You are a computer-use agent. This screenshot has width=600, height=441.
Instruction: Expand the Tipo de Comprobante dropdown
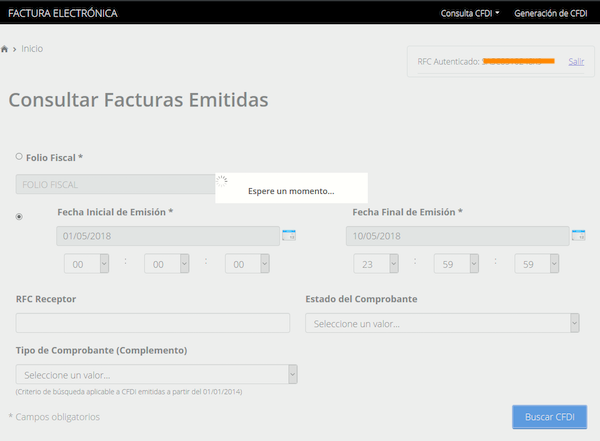pyautogui.click(x=157, y=374)
